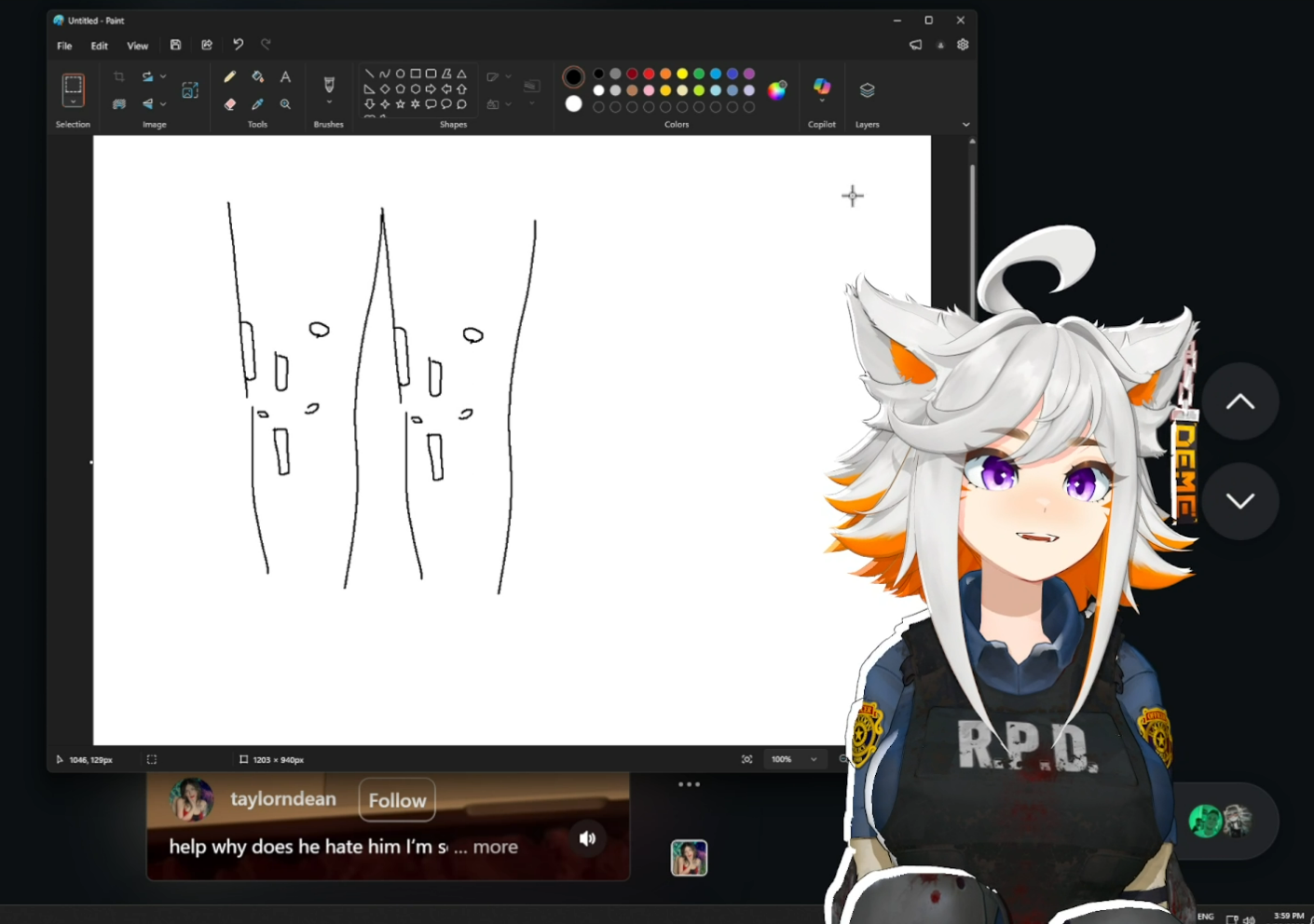Click the Crop image icon
The height and width of the screenshot is (924, 1314).
point(118,76)
